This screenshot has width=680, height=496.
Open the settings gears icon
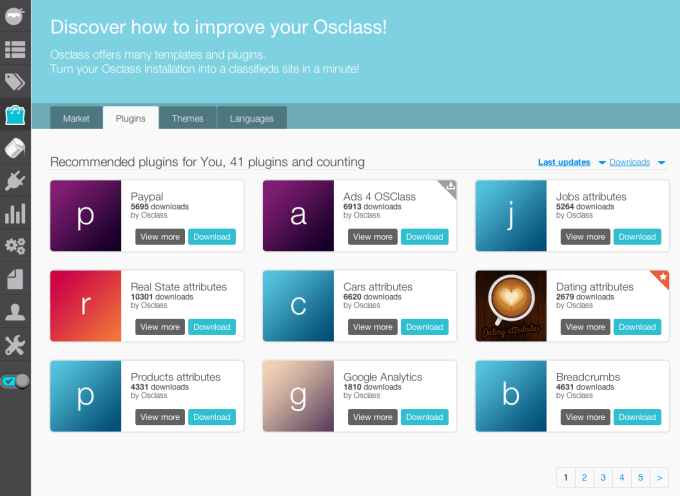[15, 246]
